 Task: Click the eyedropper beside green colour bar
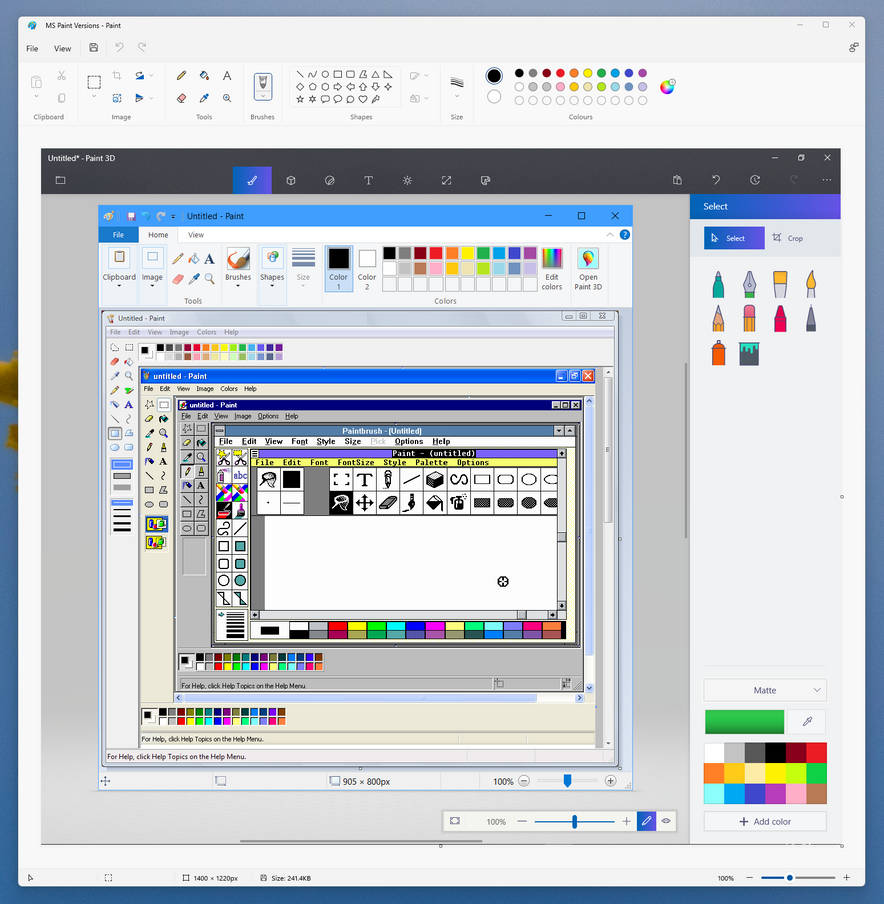point(807,721)
